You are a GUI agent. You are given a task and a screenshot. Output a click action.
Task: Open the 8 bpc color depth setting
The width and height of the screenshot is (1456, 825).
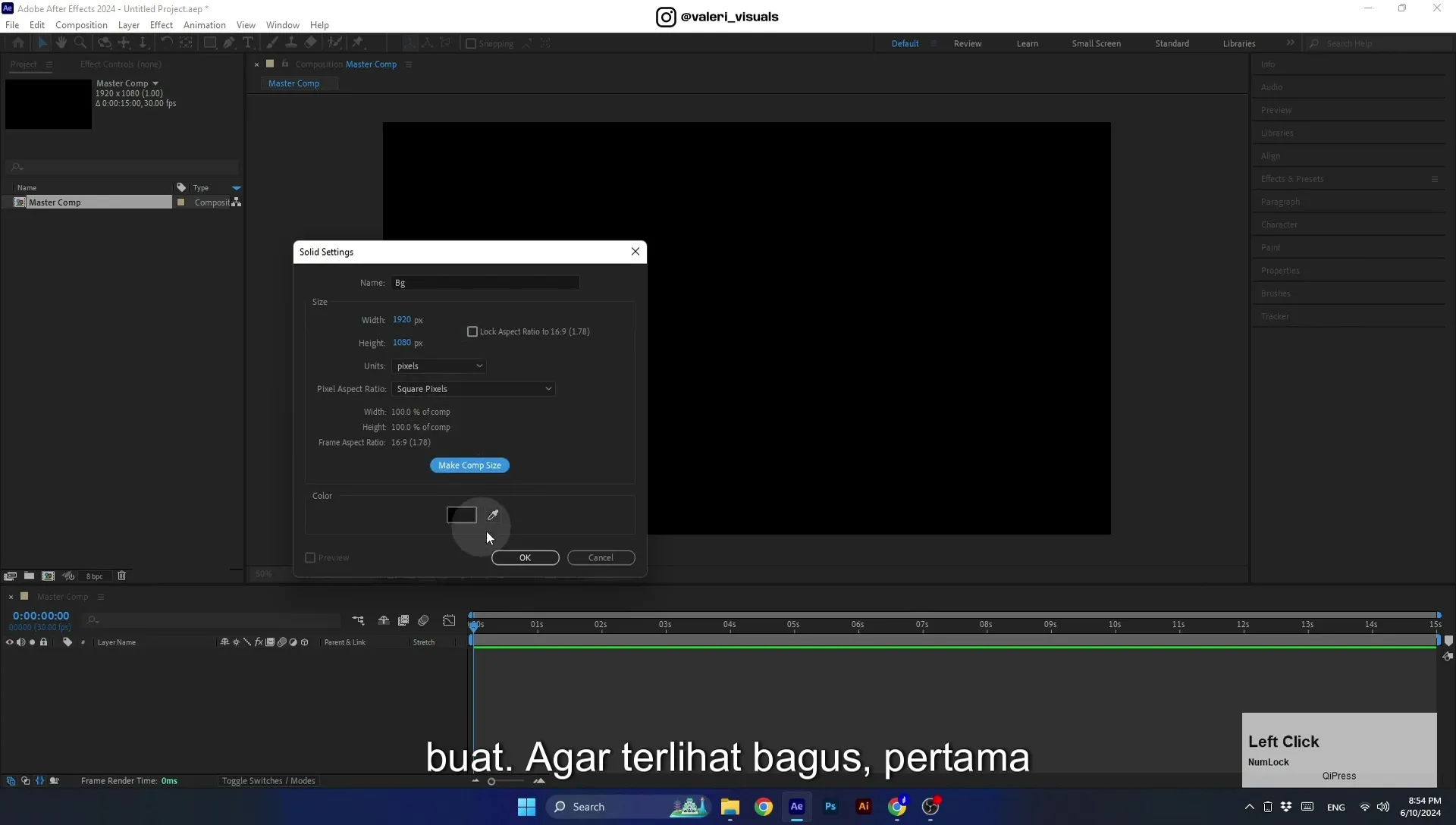(94, 576)
